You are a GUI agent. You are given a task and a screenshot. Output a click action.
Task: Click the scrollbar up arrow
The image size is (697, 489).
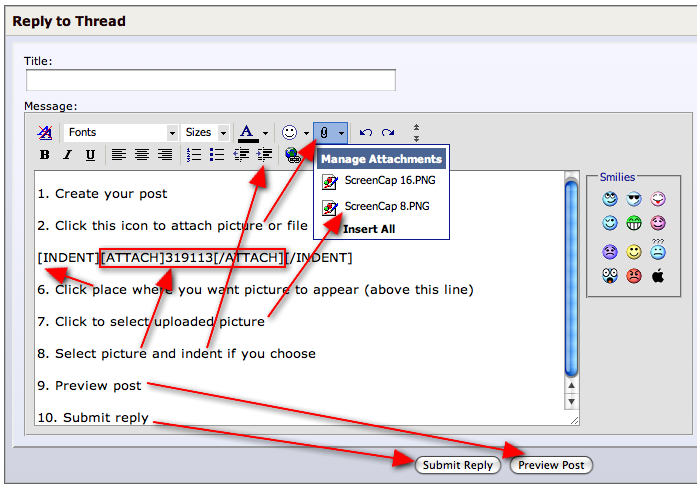pyautogui.click(x=571, y=386)
